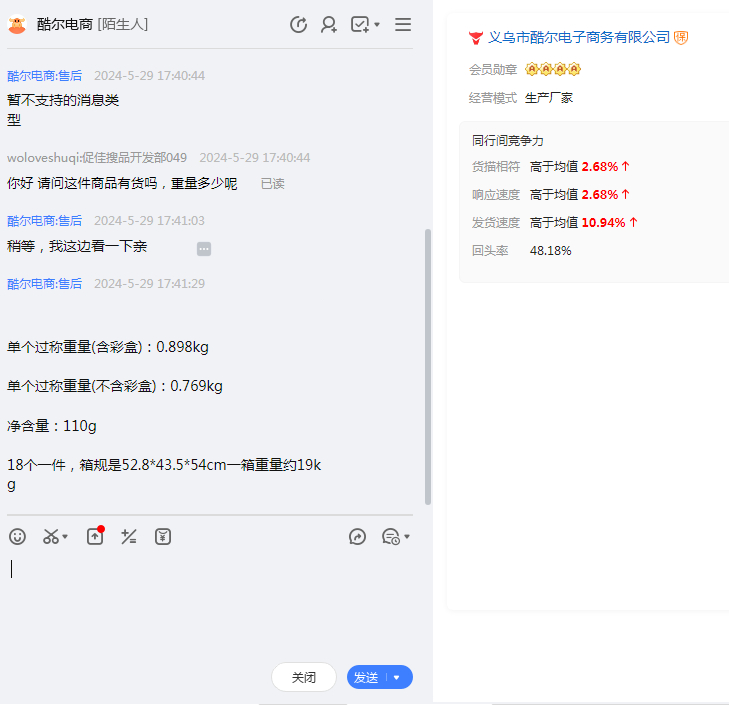Click the message options ellipsis bubble
This screenshot has width=729, height=705.
click(204, 248)
